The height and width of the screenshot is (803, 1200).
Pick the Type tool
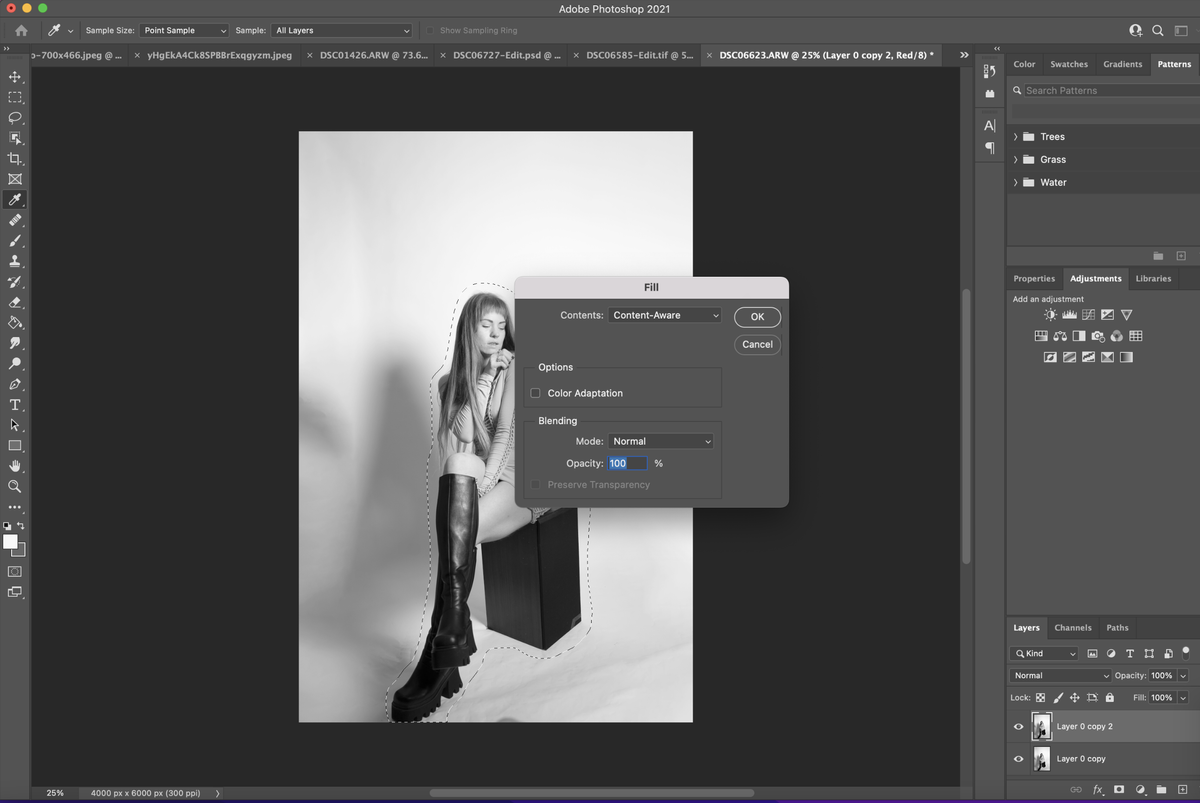(x=14, y=404)
